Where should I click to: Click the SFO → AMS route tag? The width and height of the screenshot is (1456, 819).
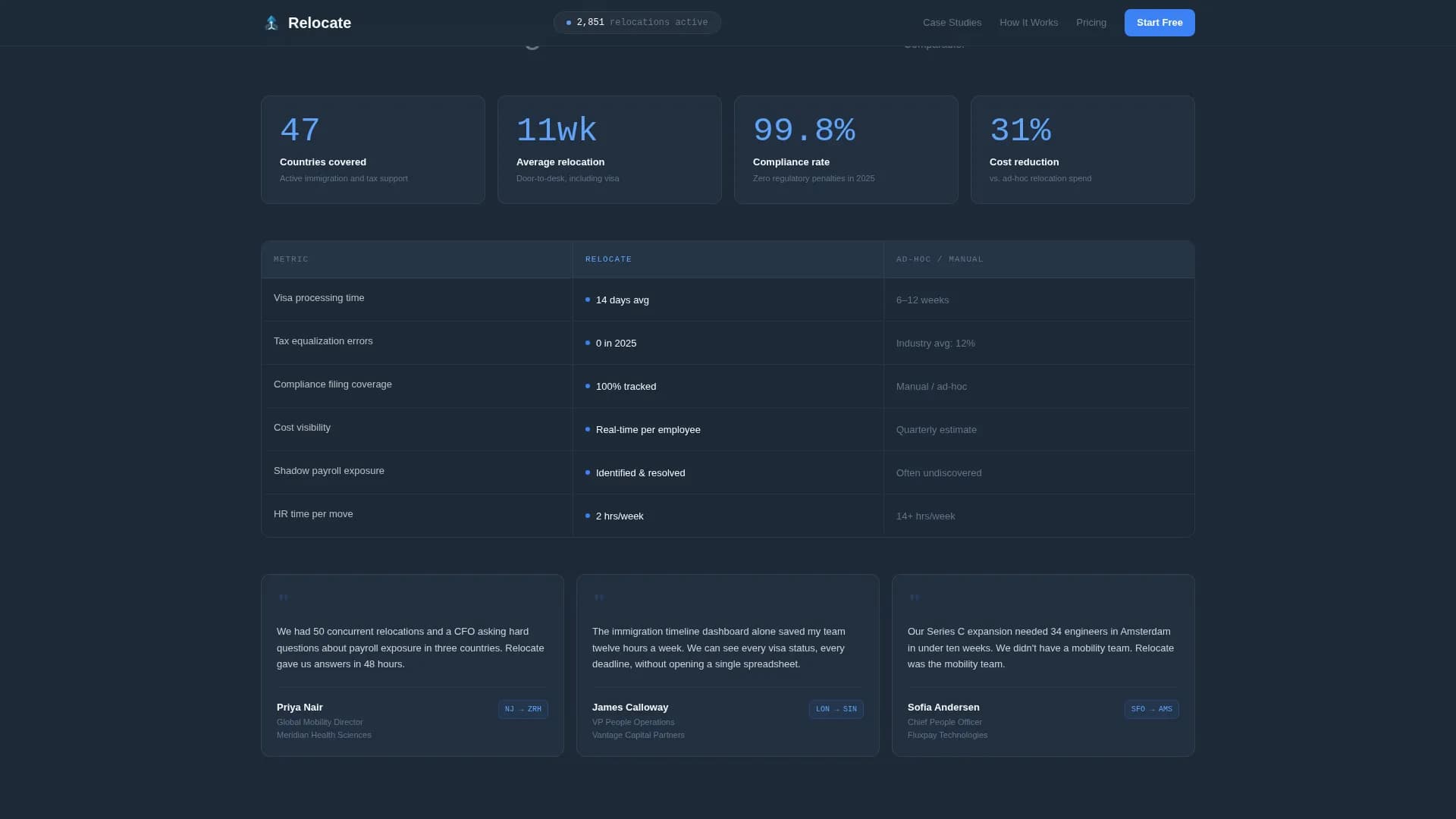(x=1151, y=710)
